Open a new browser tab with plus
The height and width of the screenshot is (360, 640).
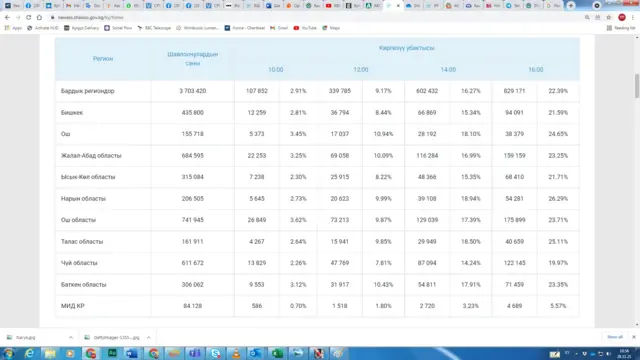click(571, 6)
